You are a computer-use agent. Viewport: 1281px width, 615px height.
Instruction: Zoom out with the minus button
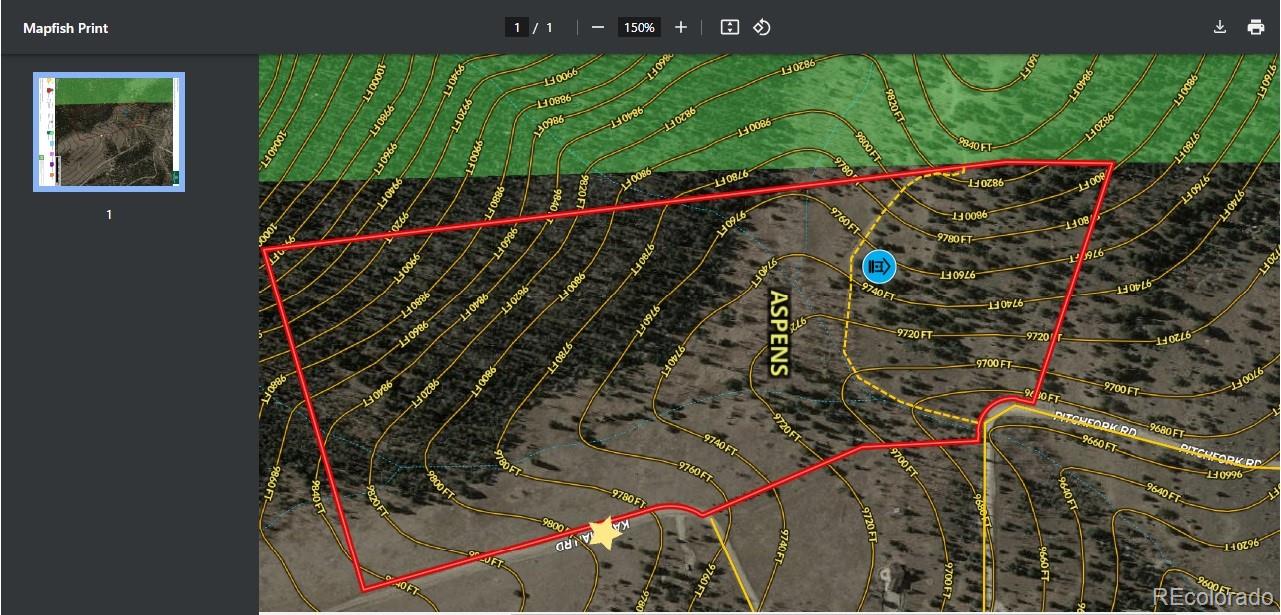tap(598, 28)
